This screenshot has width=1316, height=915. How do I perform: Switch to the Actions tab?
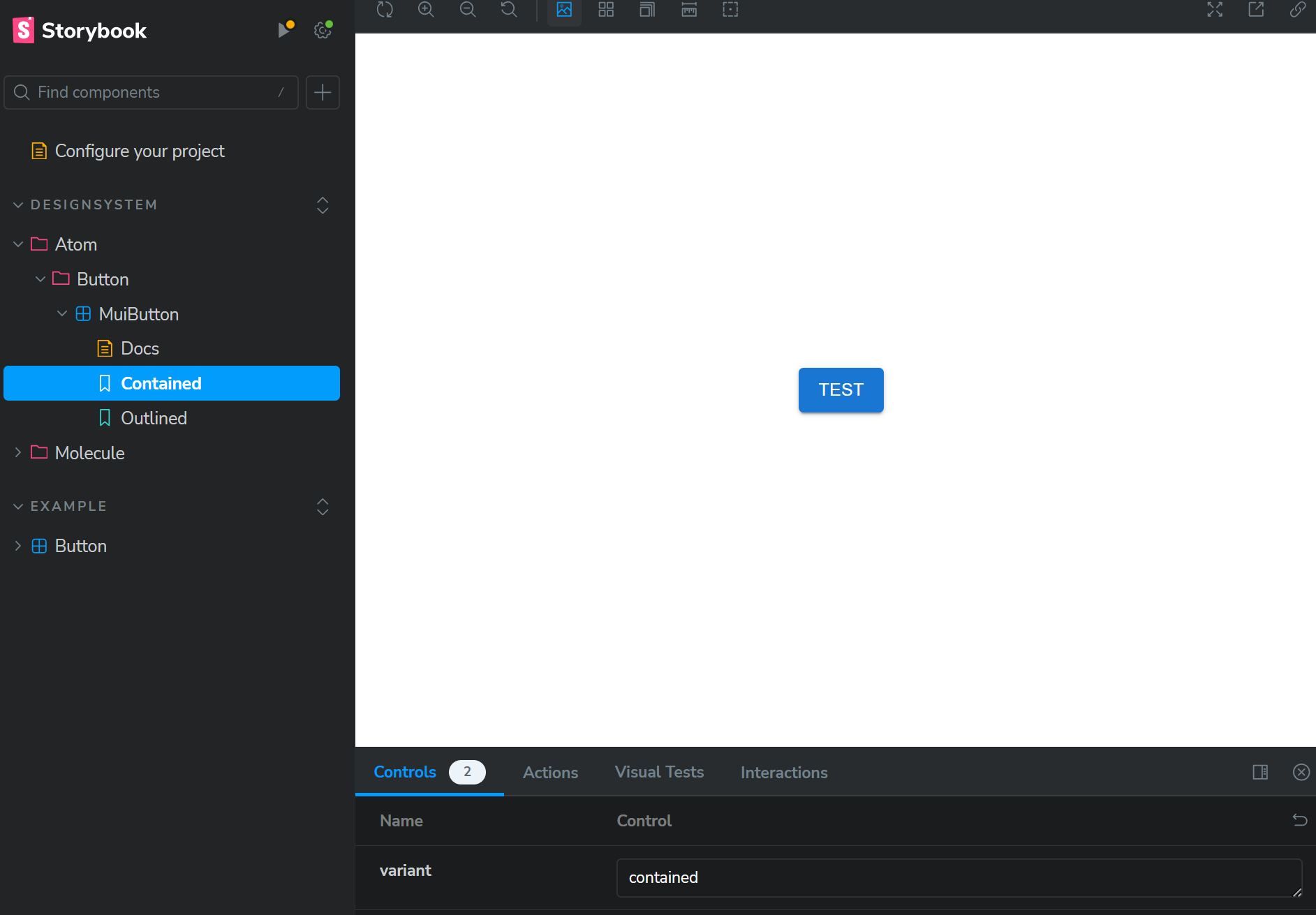point(550,773)
